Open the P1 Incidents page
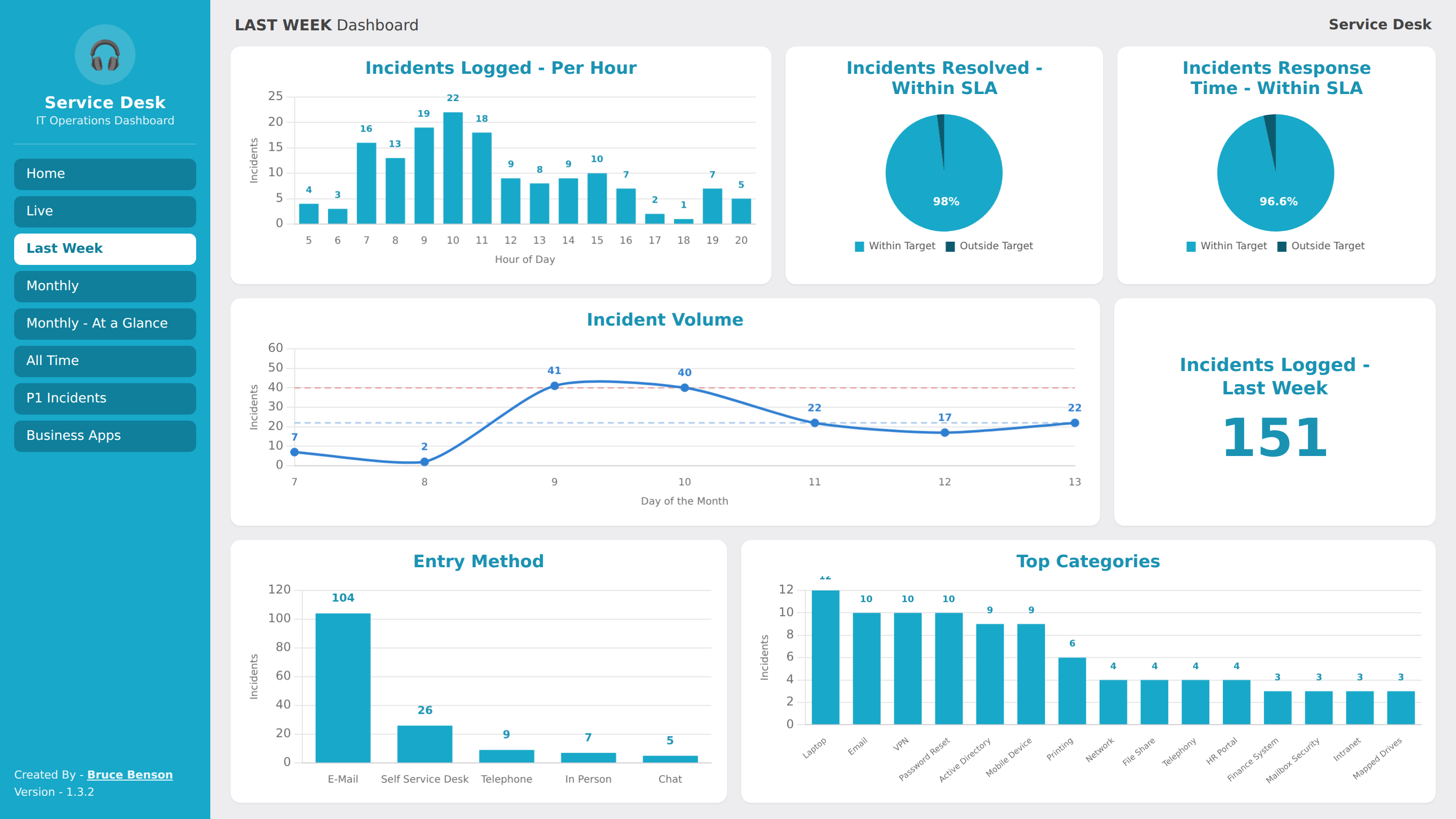This screenshot has height=819, width=1456. coord(105,398)
